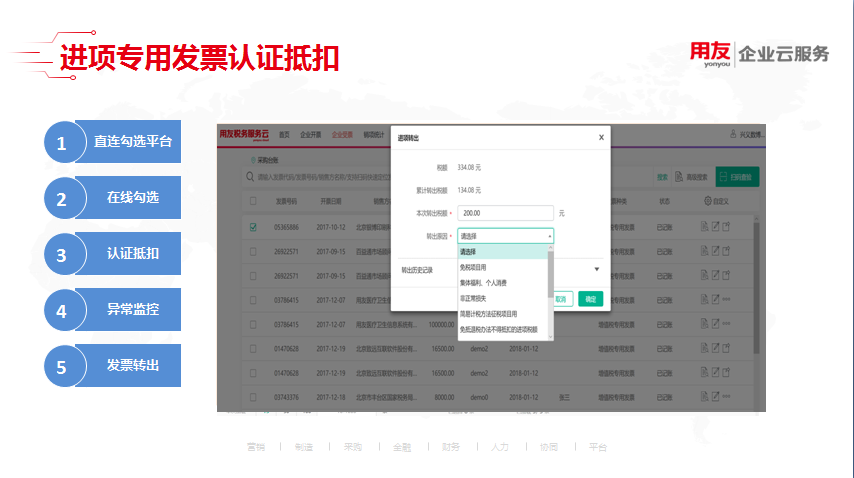Click the edit icon in row 03743376
This screenshot has height=478, width=854.
point(715,397)
